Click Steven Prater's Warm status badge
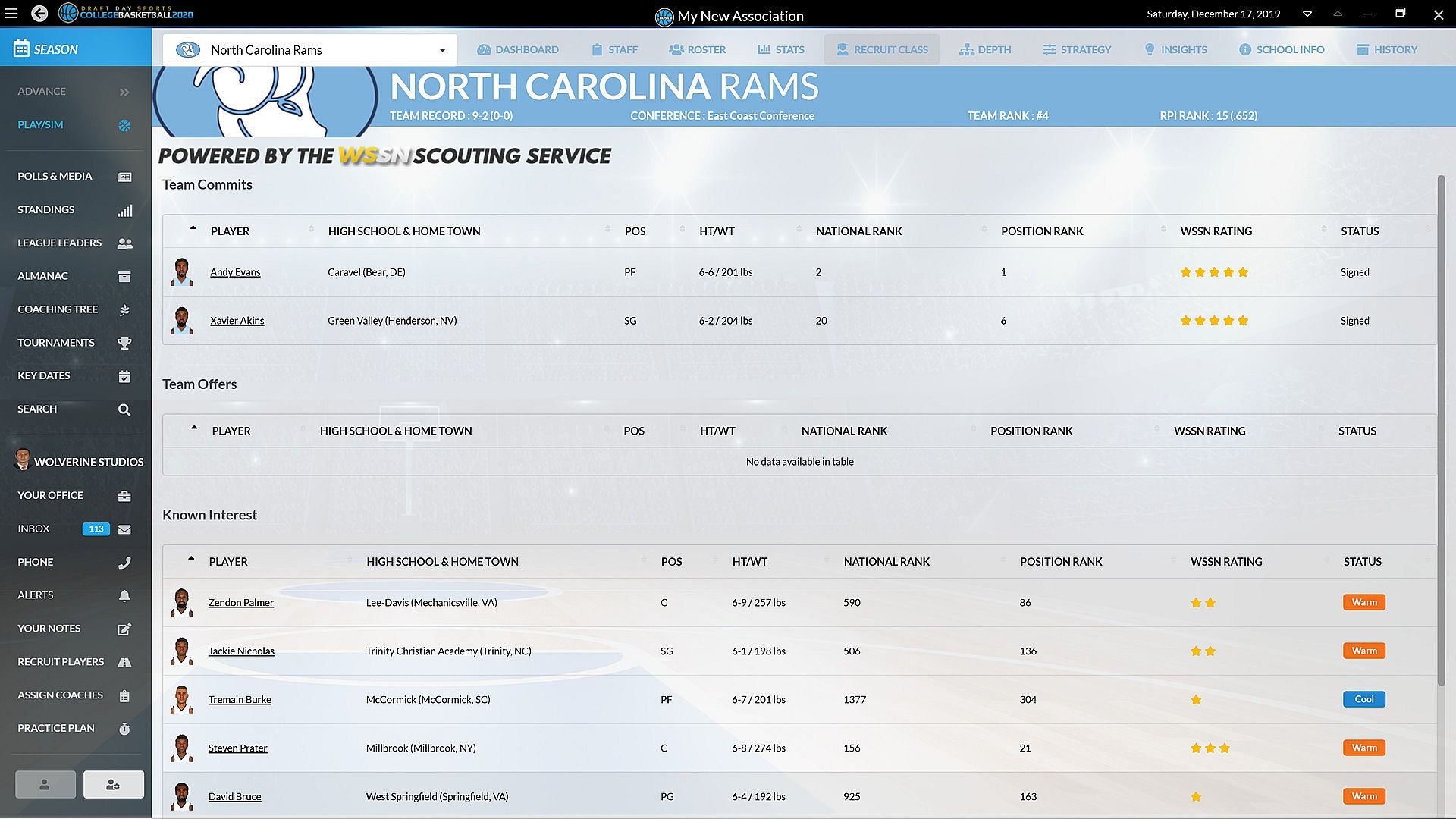Viewport: 1456px width, 819px height. pos(1363,748)
